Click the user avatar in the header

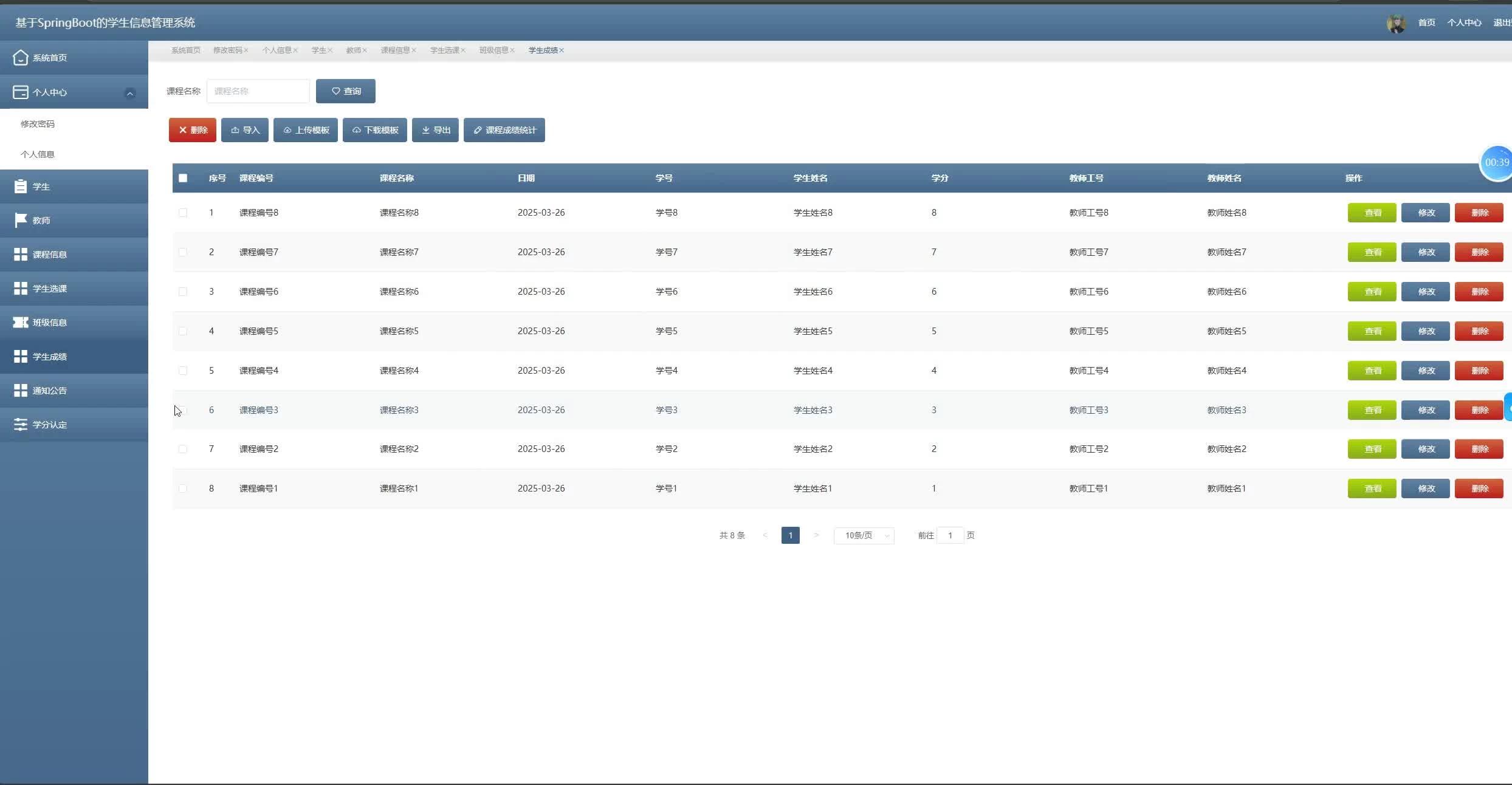[1396, 23]
